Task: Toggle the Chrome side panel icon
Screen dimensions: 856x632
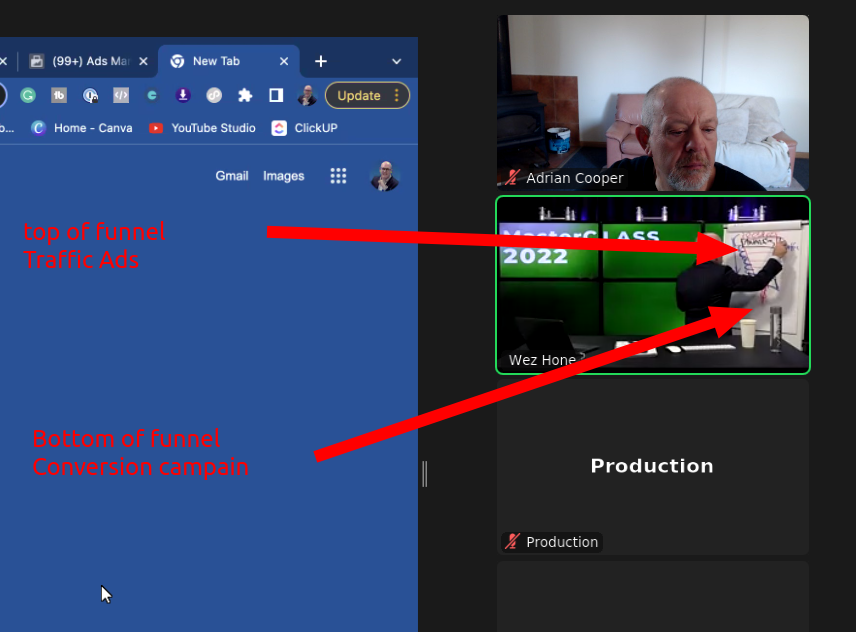Action: pyautogui.click(x=276, y=96)
